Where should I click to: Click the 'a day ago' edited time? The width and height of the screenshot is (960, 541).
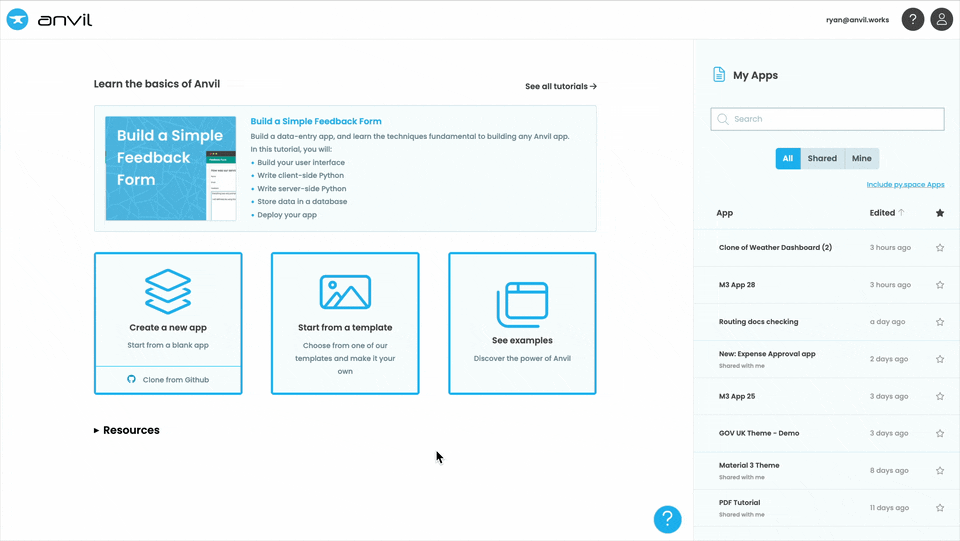click(887, 321)
